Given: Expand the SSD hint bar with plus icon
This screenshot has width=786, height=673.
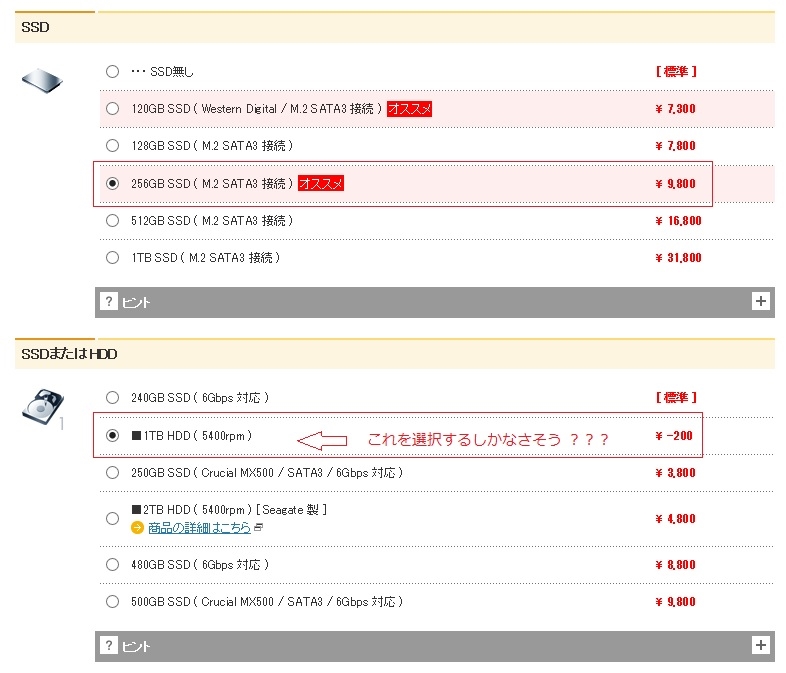Looking at the screenshot, I should [761, 301].
